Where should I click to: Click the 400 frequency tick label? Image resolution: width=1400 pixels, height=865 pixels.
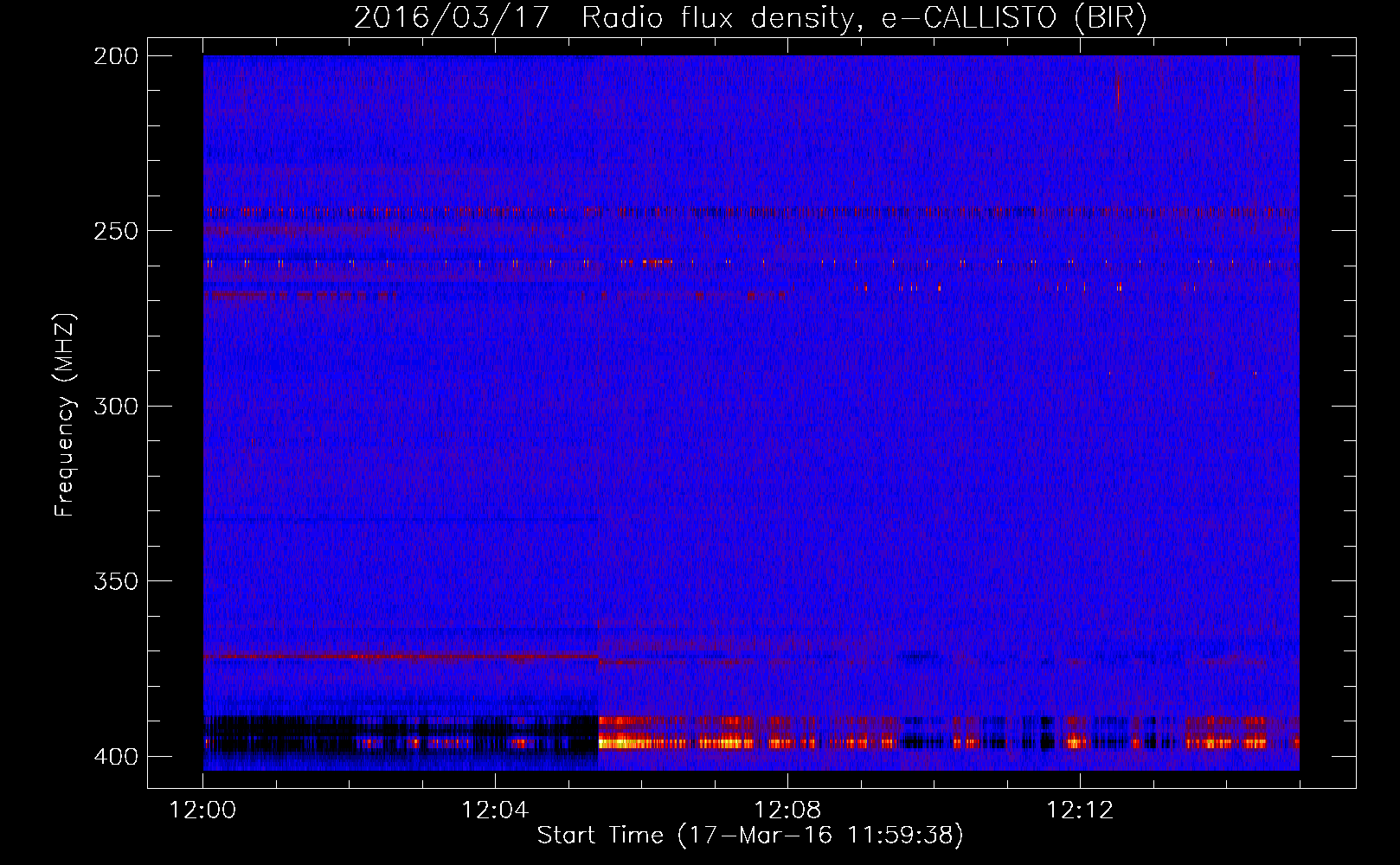[116, 757]
